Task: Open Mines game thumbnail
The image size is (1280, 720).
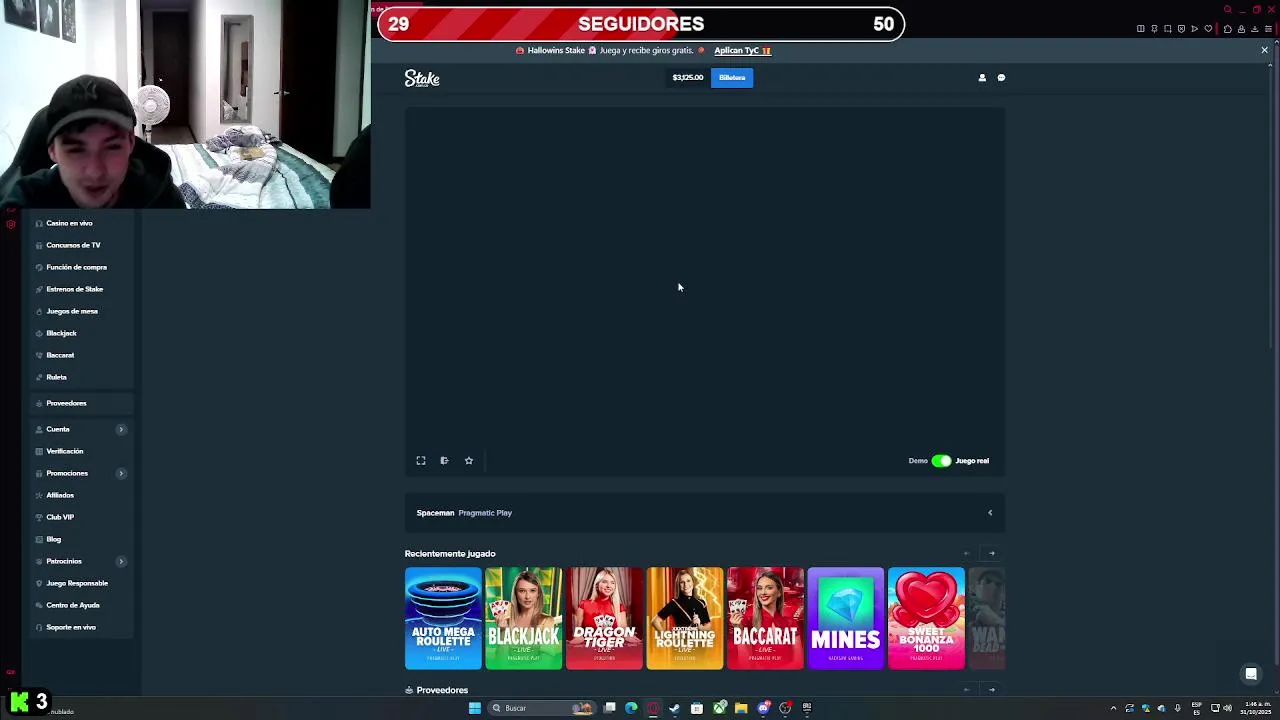Action: tap(846, 618)
